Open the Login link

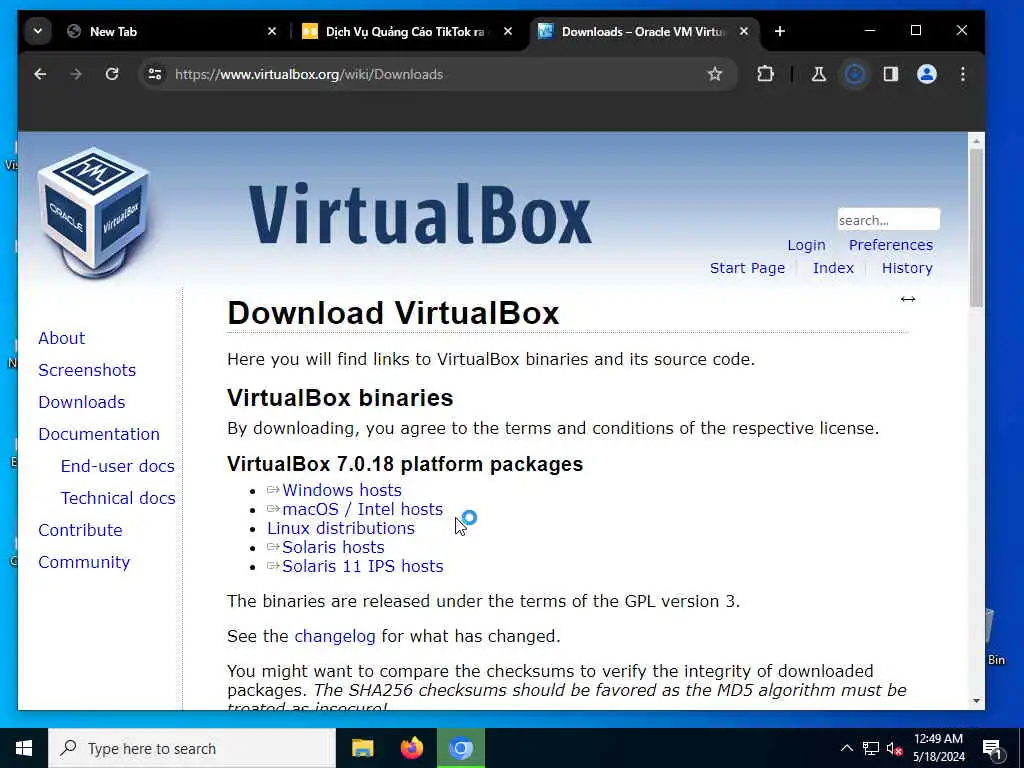806,245
